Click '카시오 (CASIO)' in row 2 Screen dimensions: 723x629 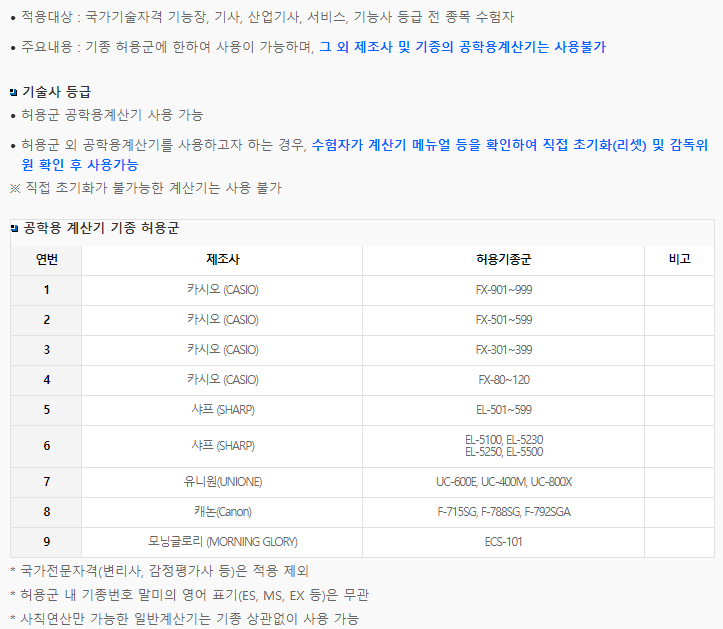coord(222,320)
